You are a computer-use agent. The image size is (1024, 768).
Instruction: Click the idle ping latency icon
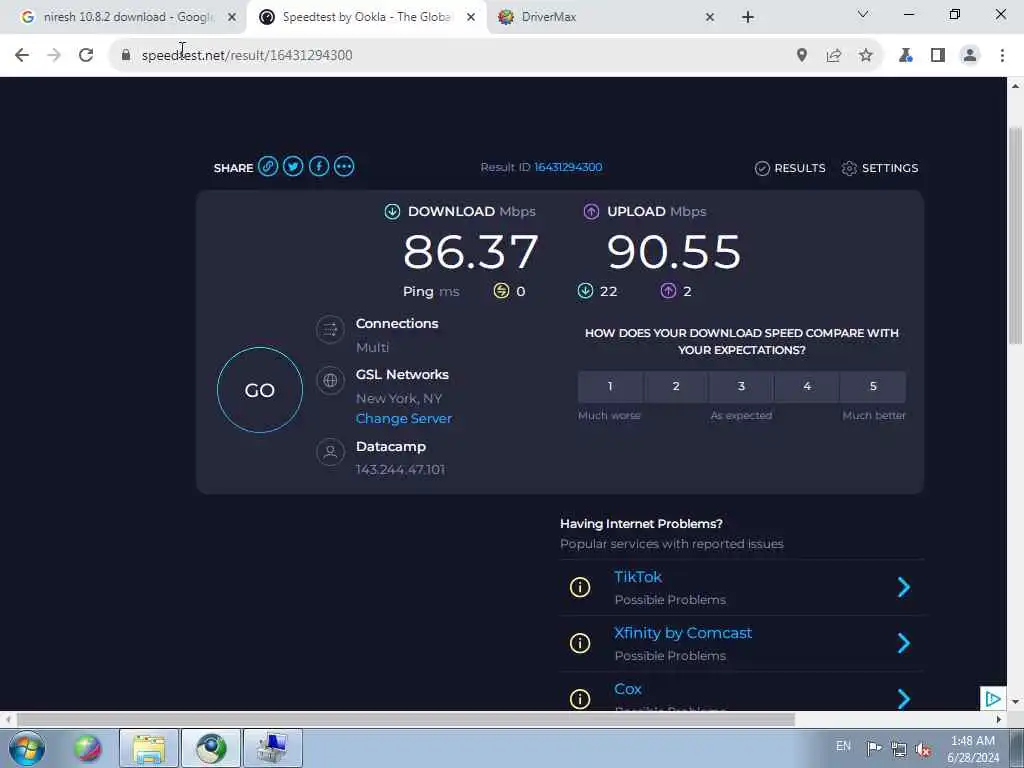click(x=501, y=291)
